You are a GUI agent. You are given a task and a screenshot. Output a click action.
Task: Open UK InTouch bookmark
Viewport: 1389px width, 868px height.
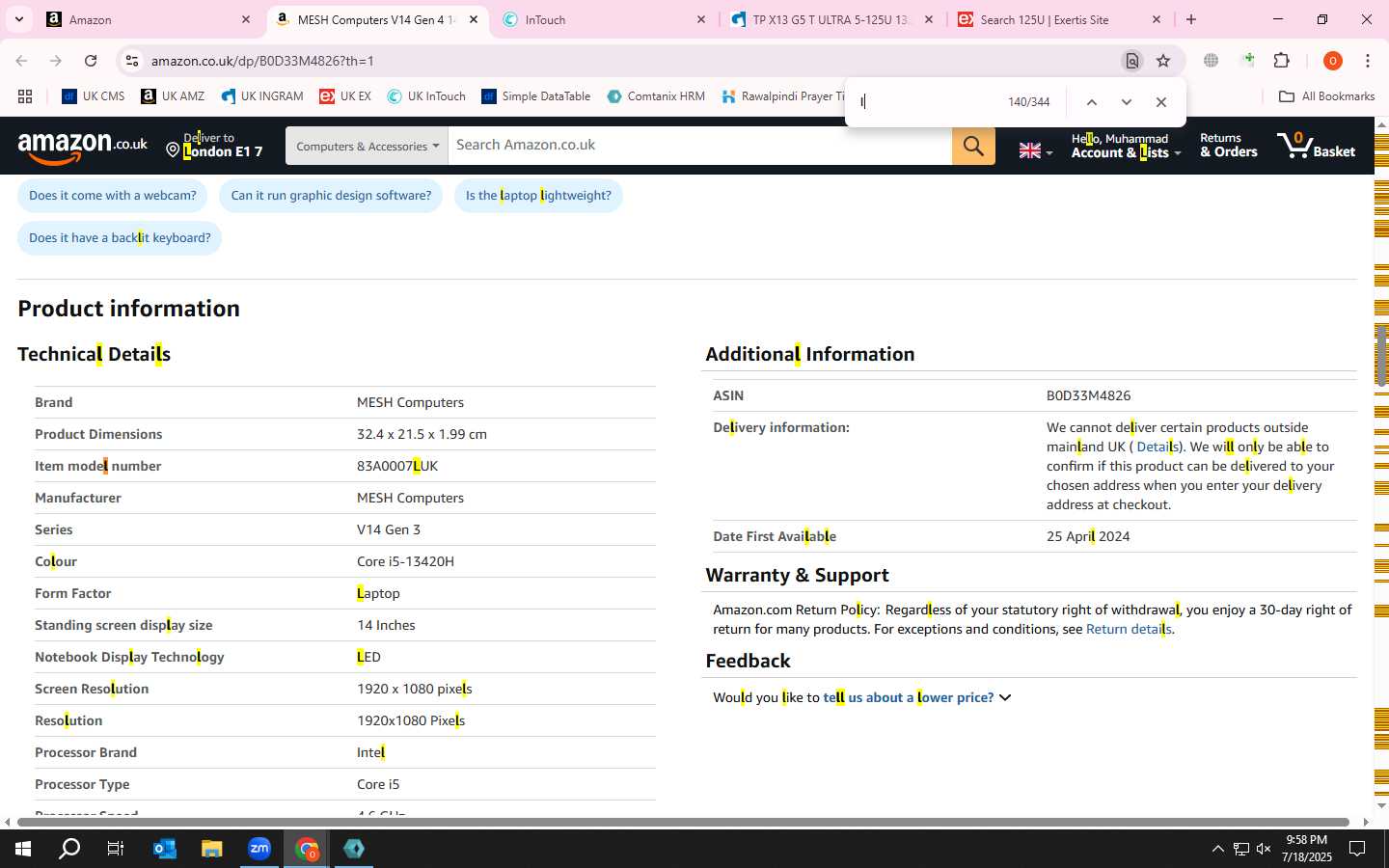pos(426,96)
